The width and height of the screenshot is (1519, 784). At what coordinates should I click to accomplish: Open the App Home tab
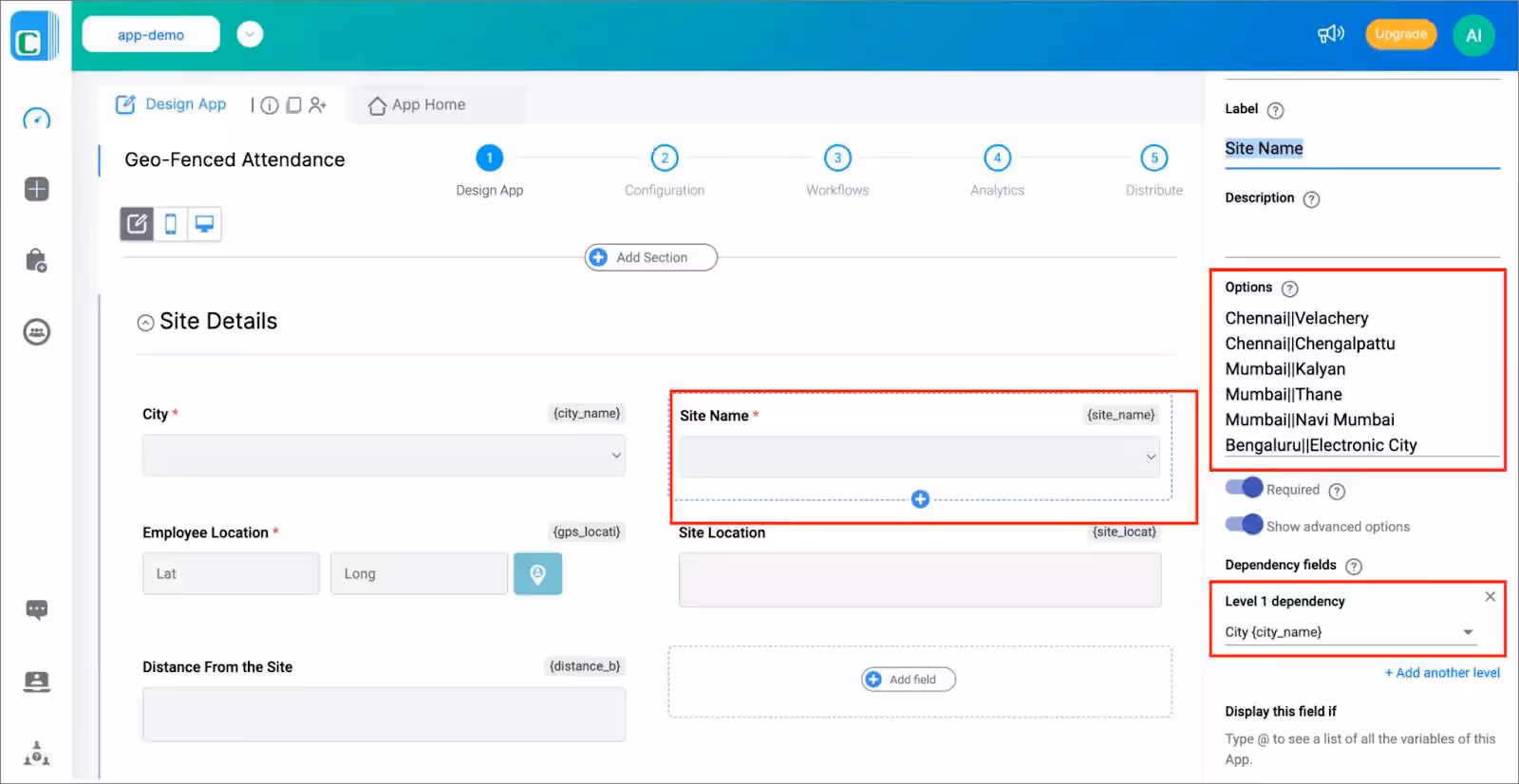pos(417,104)
